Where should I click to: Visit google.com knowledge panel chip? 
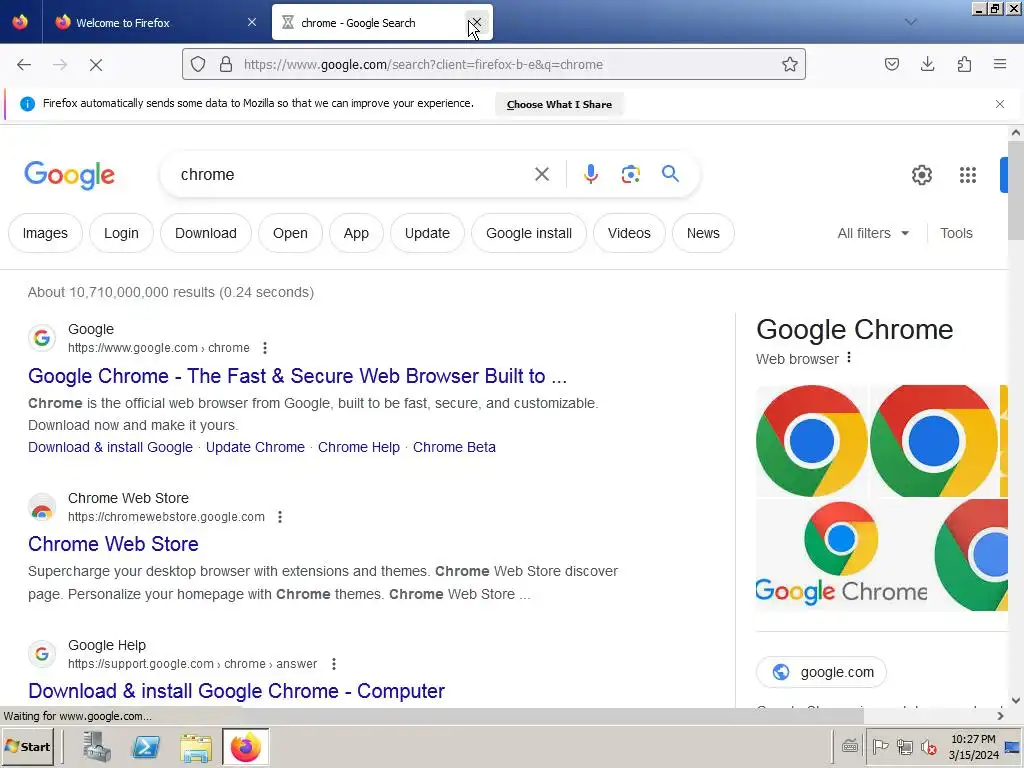click(821, 672)
